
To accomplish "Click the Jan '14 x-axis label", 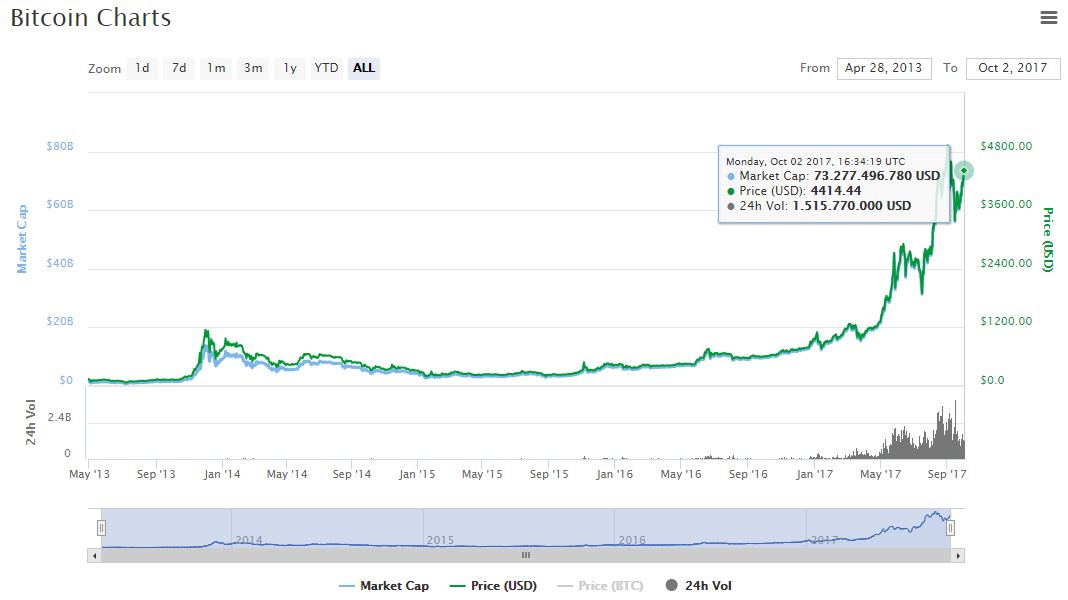I will (x=222, y=474).
